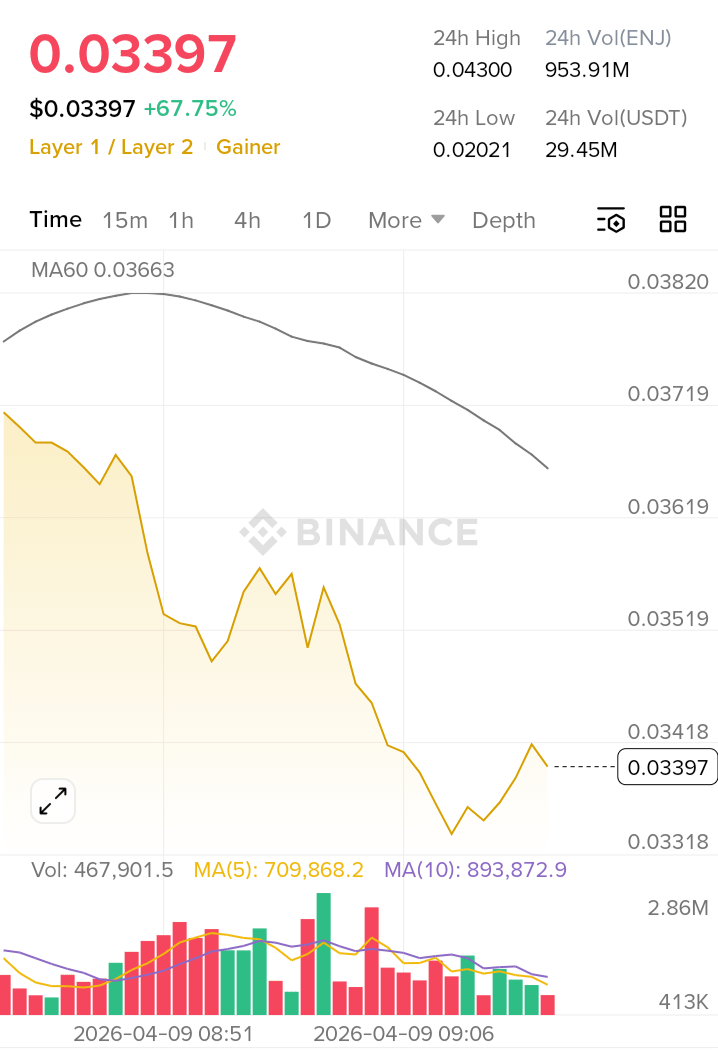Open the chart indicator settings icon

pyautogui.click(x=611, y=220)
